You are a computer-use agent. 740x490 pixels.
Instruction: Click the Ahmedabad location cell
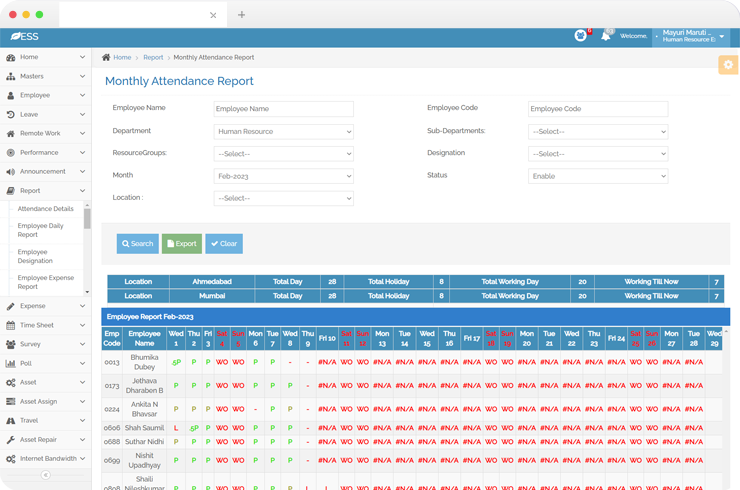[x=212, y=282]
